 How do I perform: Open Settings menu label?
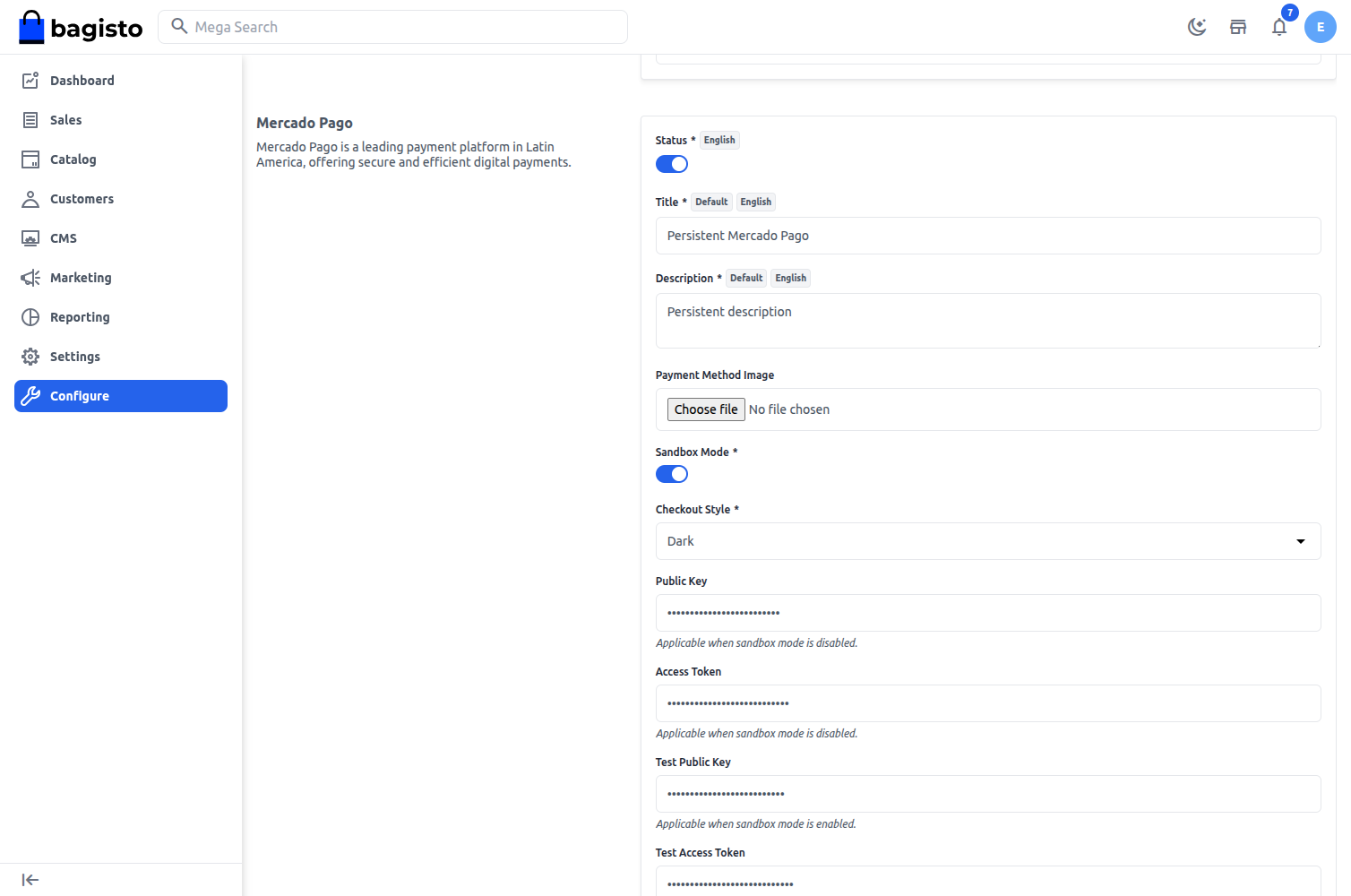(75, 357)
